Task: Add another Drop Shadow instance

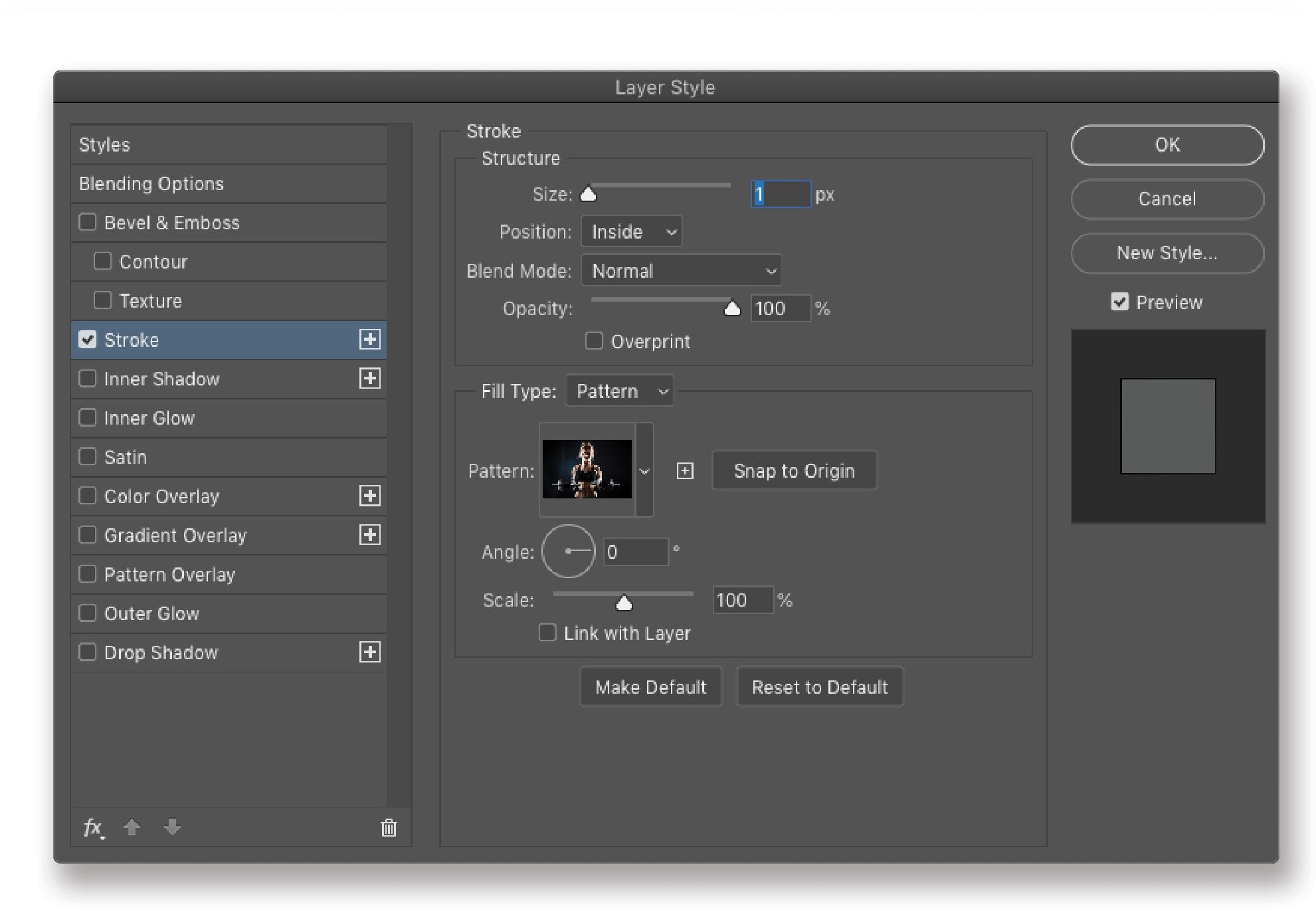Action: [x=370, y=652]
